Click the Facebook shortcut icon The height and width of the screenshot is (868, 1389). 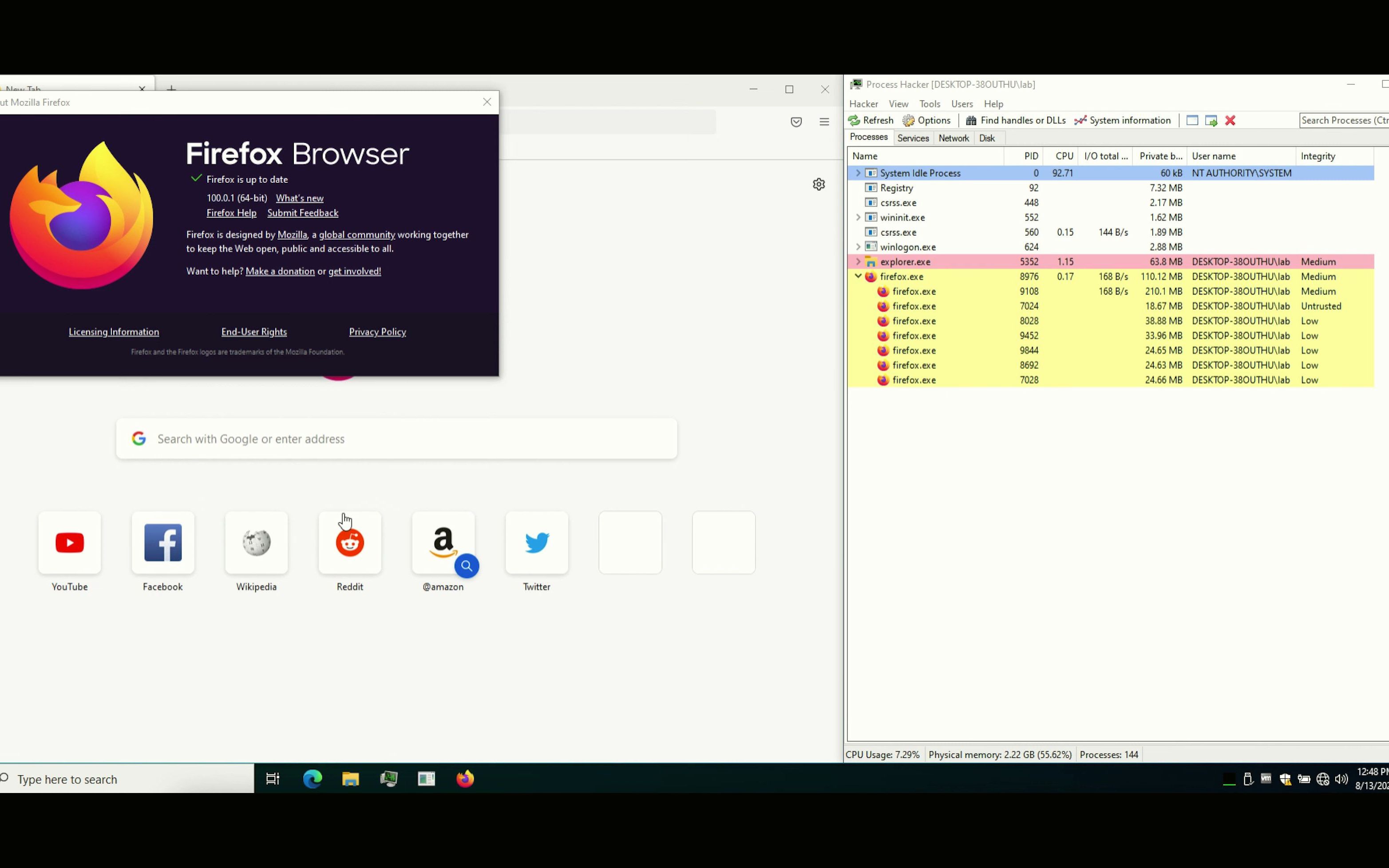[162, 542]
